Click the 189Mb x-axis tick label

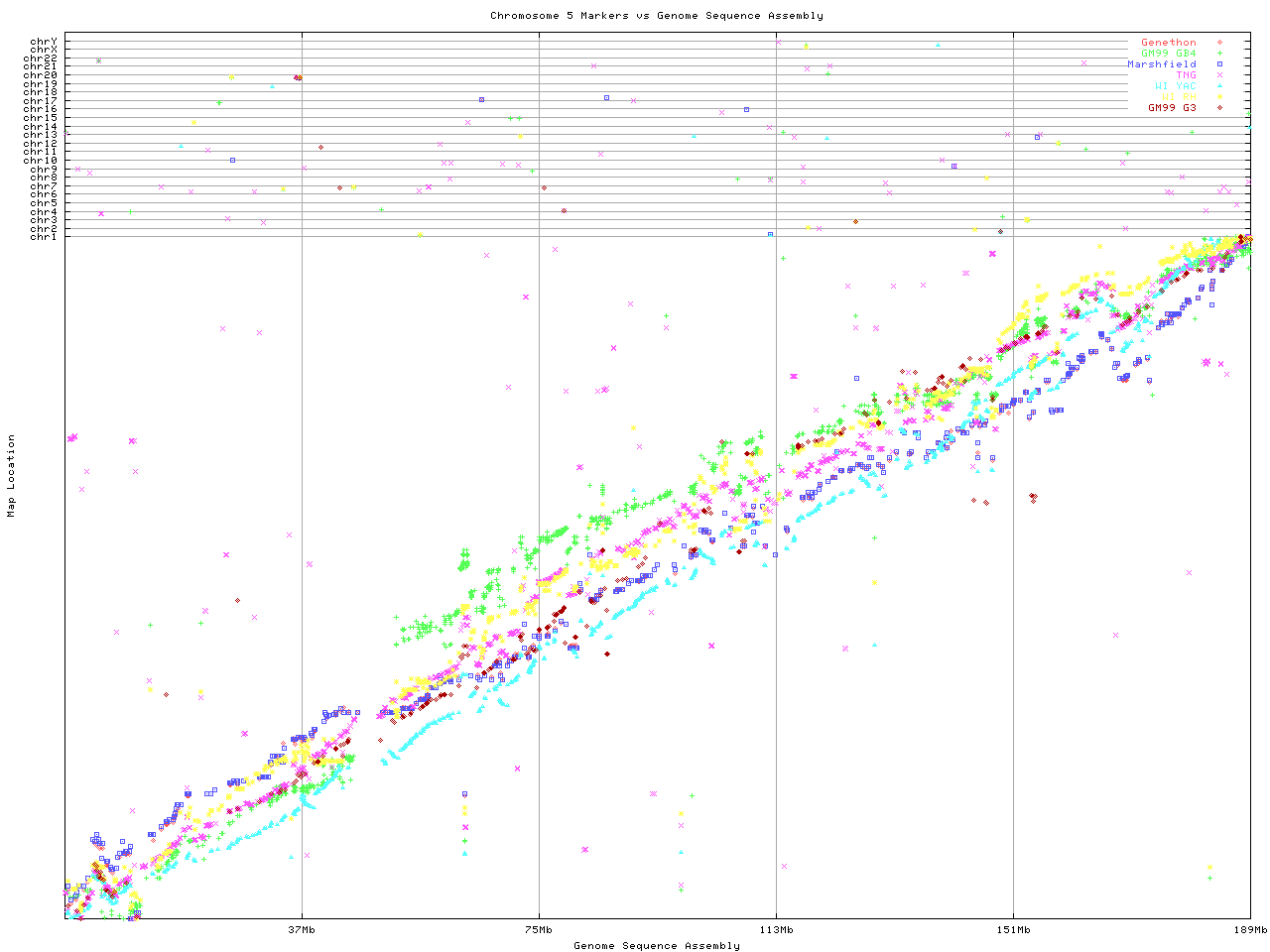click(1250, 929)
